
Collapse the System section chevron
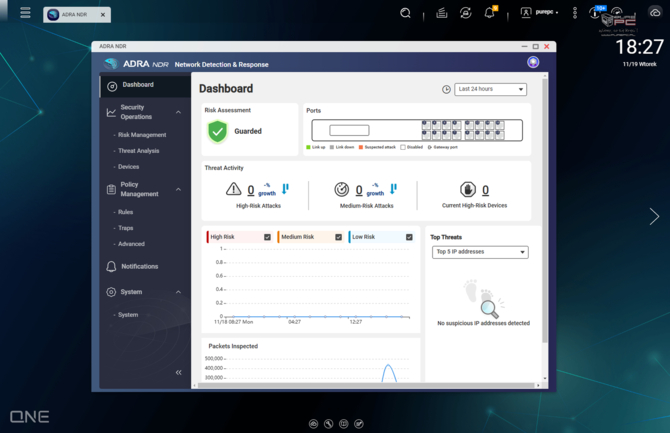click(178, 292)
